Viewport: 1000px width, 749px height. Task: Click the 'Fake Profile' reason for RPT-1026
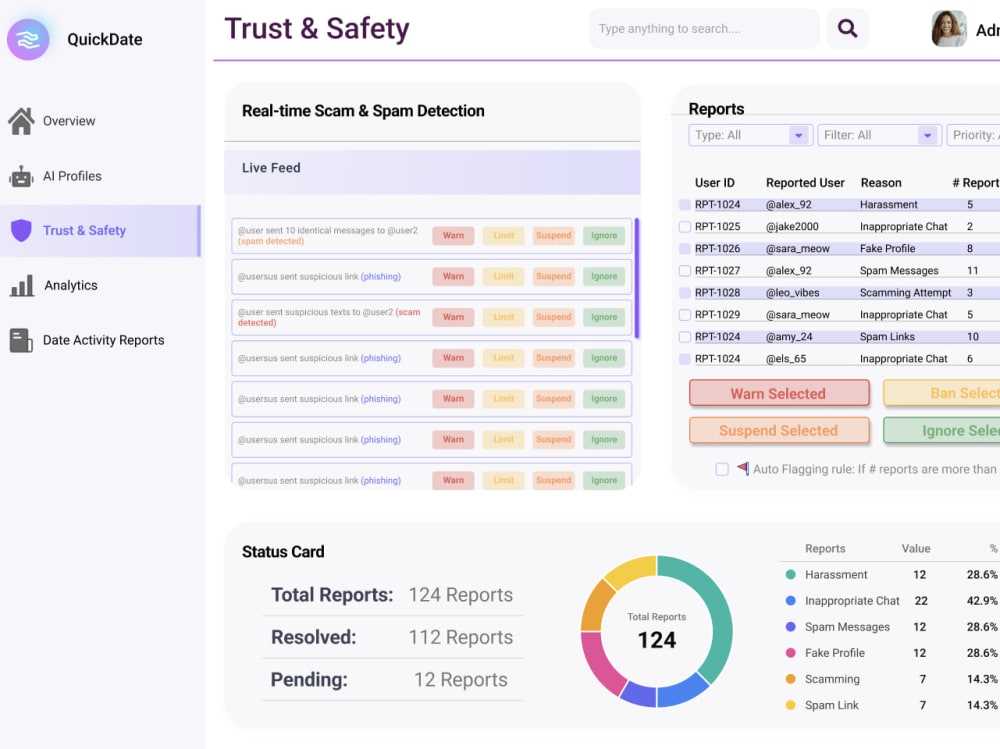(x=887, y=249)
